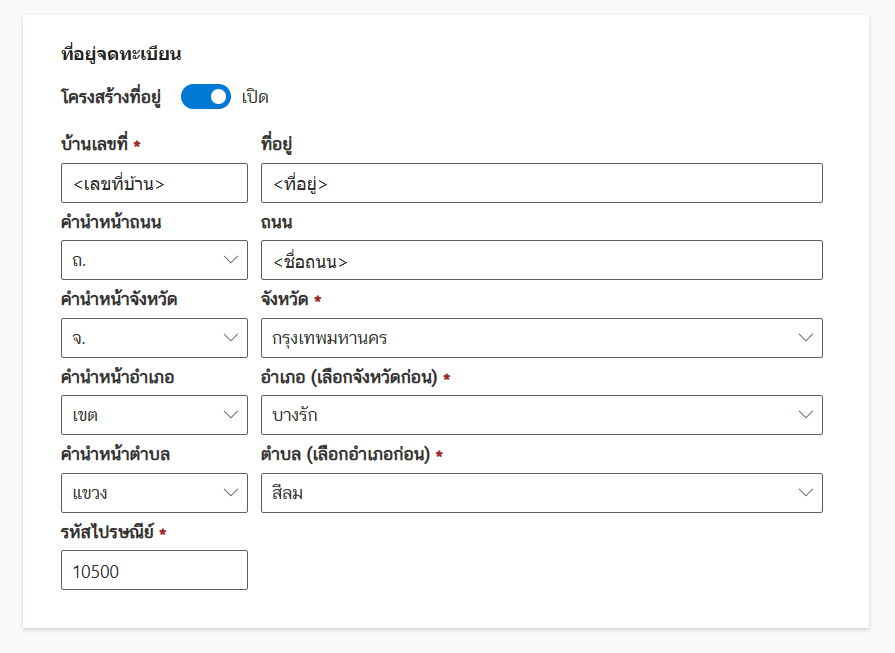Click the โครงสร้างที่อยู่ label text
This screenshot has width=895, height=653.
pyautogui.click(x=110, y=97)
